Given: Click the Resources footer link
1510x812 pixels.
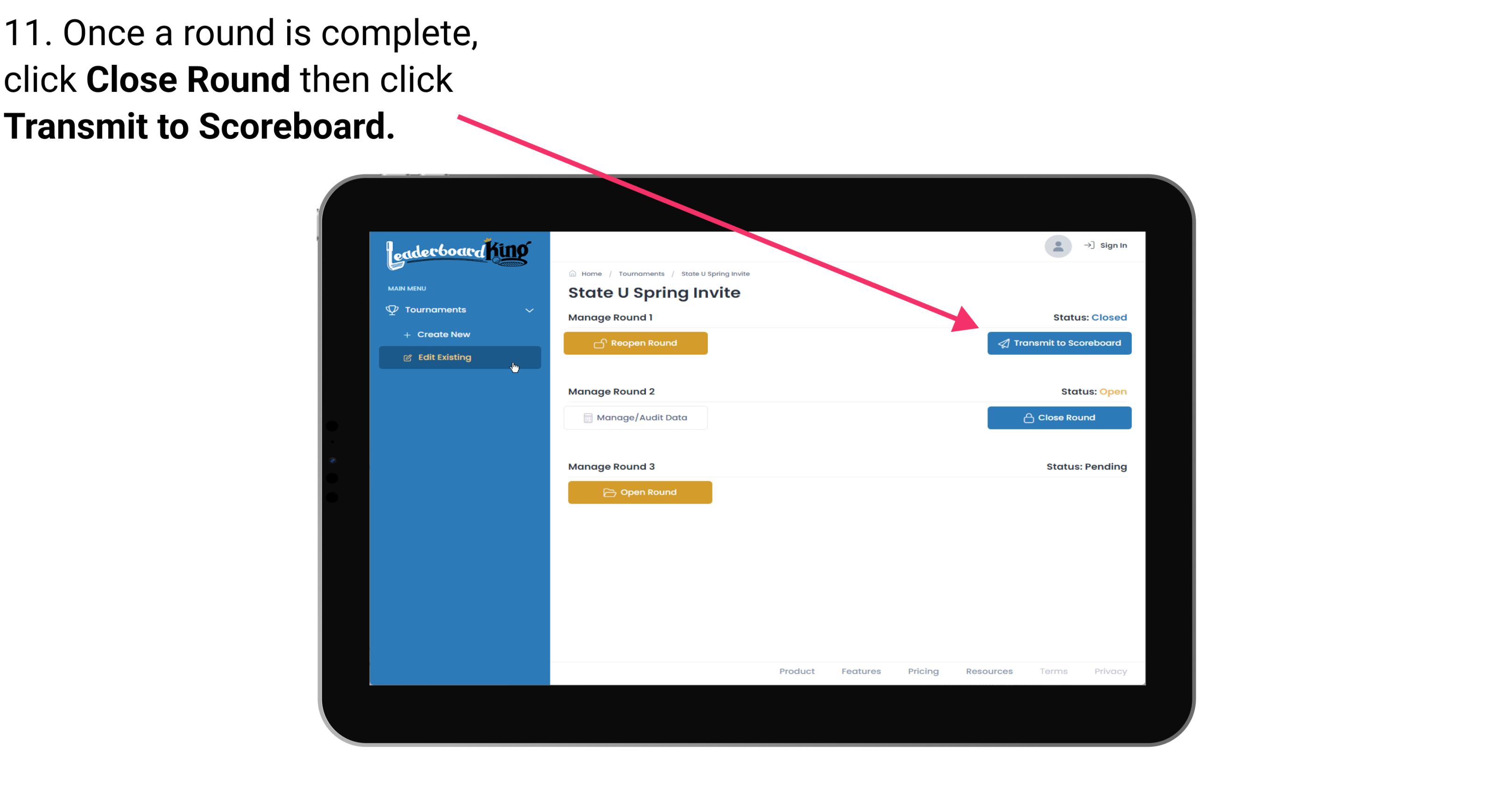Looking at the screenshot, I should tap(989, 671).
